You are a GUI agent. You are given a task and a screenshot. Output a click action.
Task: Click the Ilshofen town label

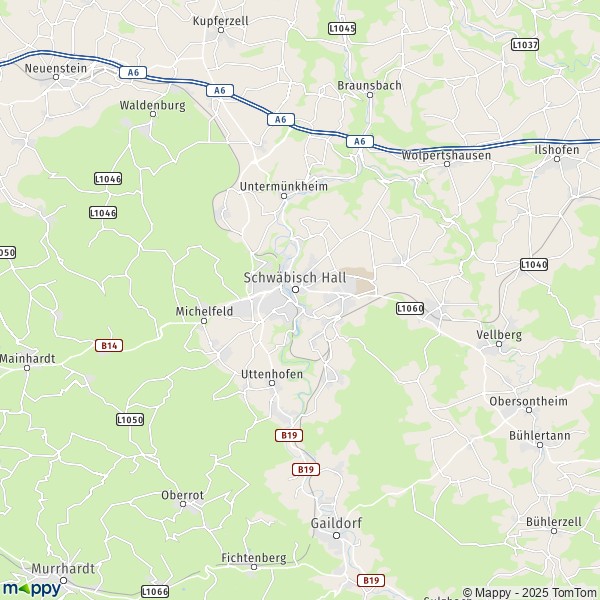557,150
